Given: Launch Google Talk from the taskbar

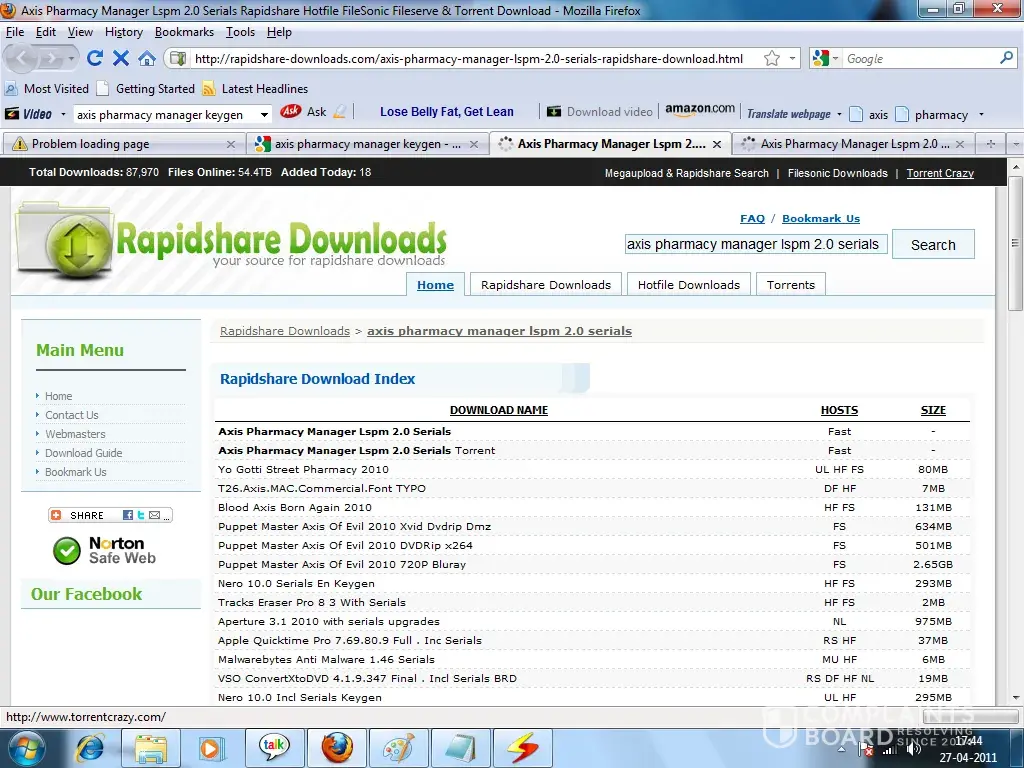Looking at the screenshot, I should pos(274,747).
